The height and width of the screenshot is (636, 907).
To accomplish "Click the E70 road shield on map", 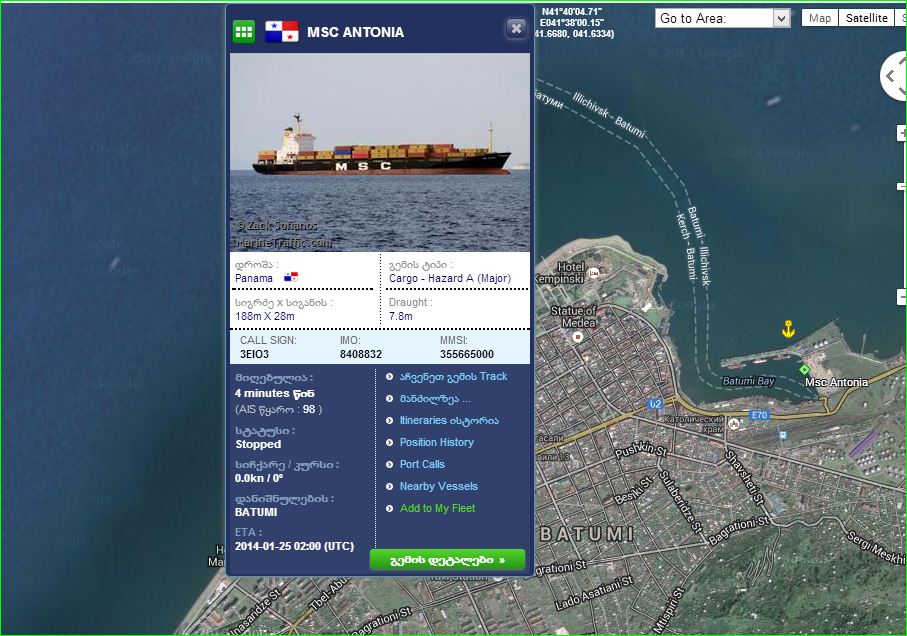I will pos(759,415).
